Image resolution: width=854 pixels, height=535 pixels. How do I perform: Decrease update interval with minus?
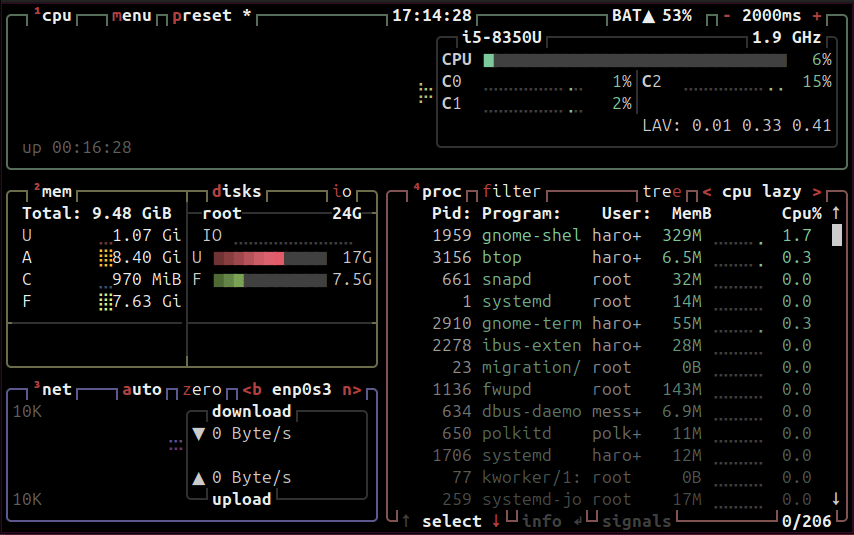727,16
